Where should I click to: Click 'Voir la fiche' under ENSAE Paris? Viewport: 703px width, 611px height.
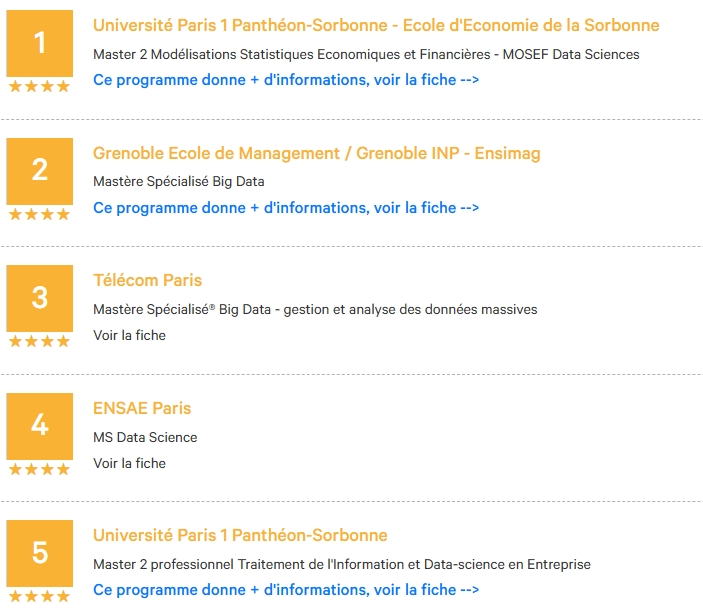pos(129,463)
